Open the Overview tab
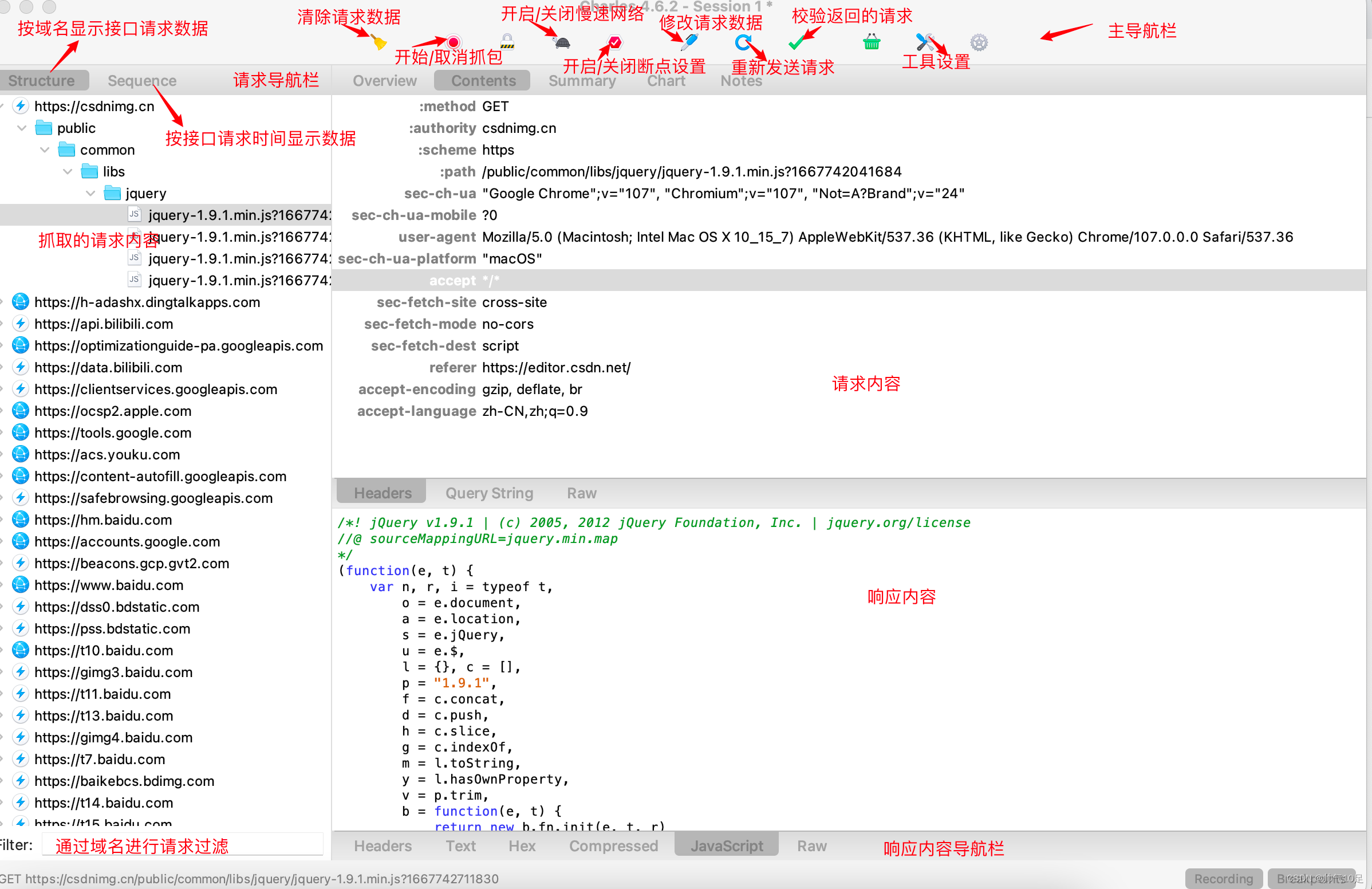Viewport: 1372px width, 889px height. (384, 81)
